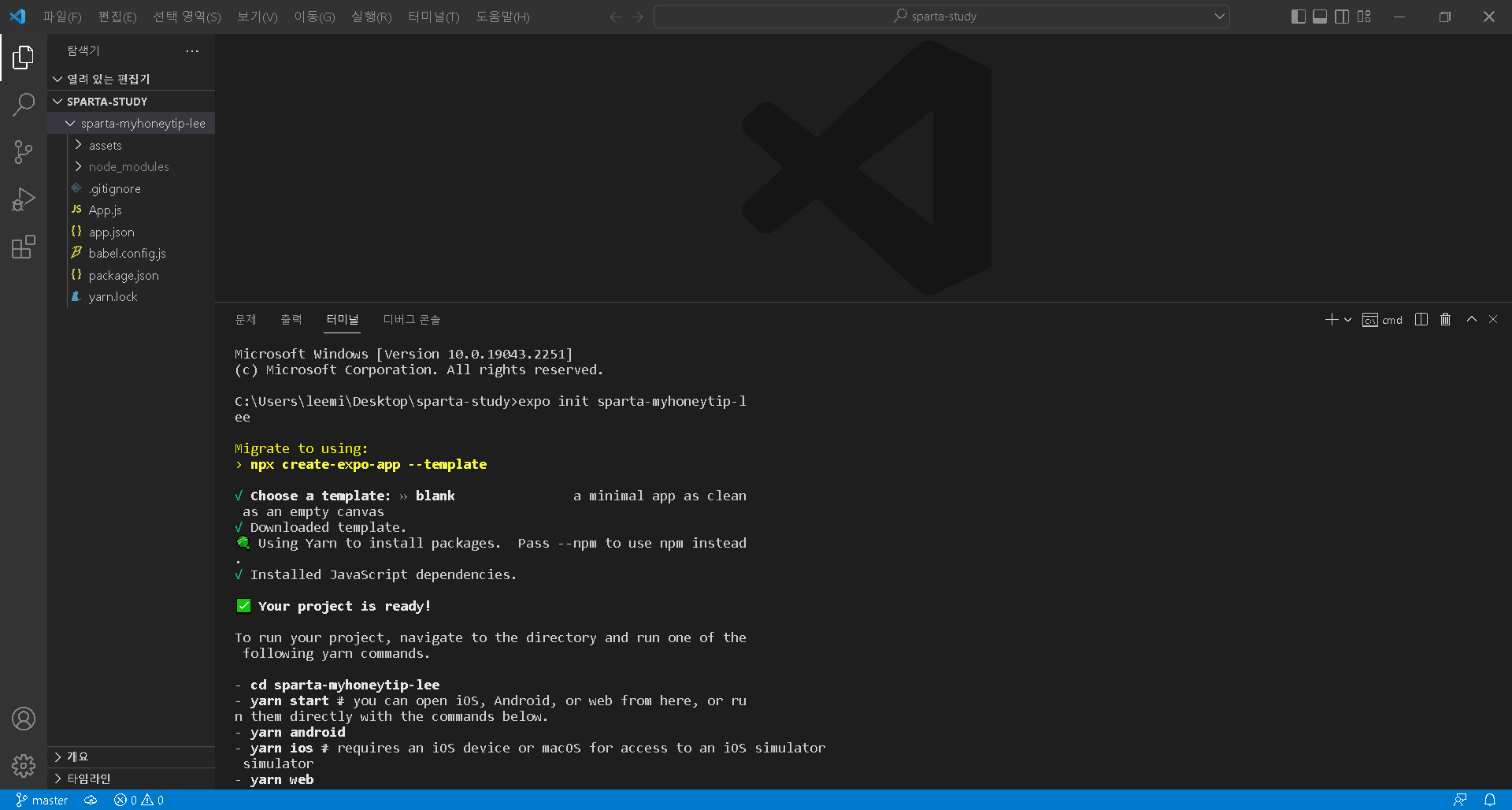Open the Search view in activity bar
Viewport: 1512px width, 810px height.
point(24,104)
